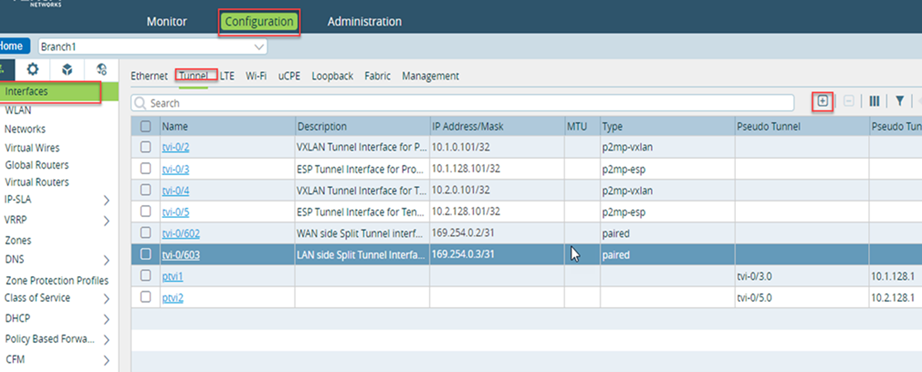Switch to the uCPE tab
Image resolution: width=922 pixels, height=372 pixels.
click(x=289, y=76)
